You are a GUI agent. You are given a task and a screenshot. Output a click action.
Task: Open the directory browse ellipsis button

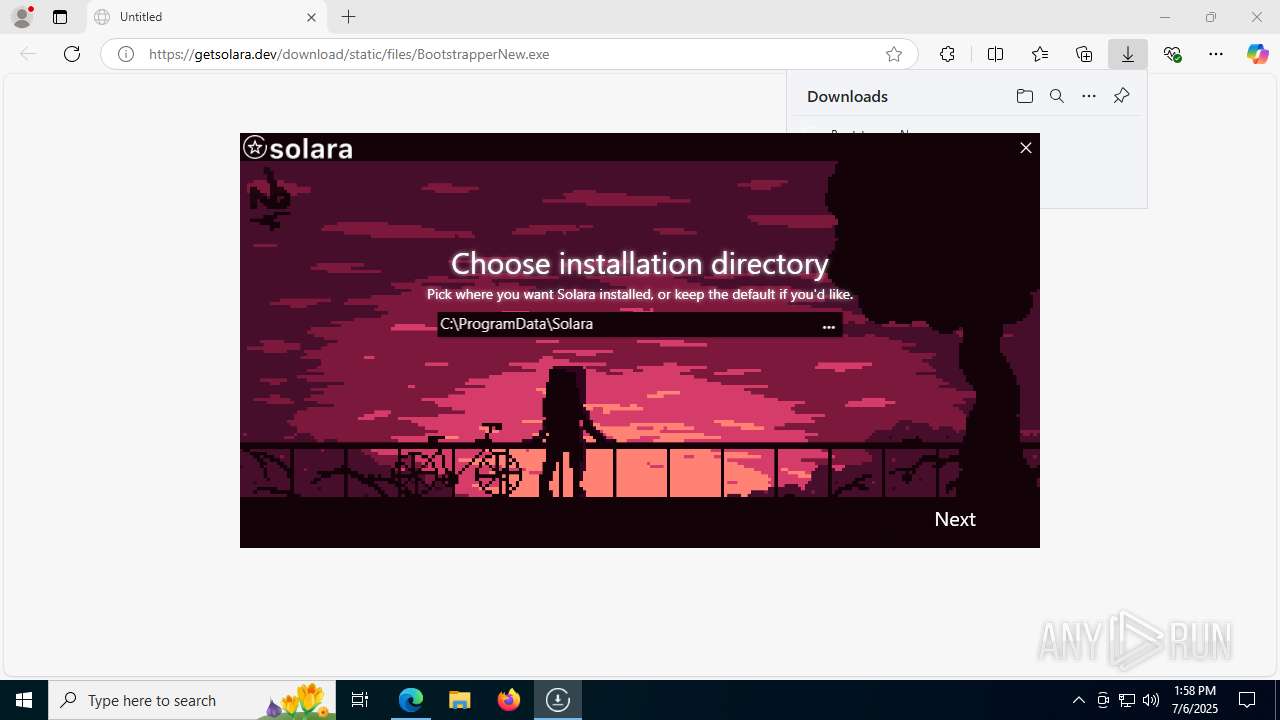[828, 325]
